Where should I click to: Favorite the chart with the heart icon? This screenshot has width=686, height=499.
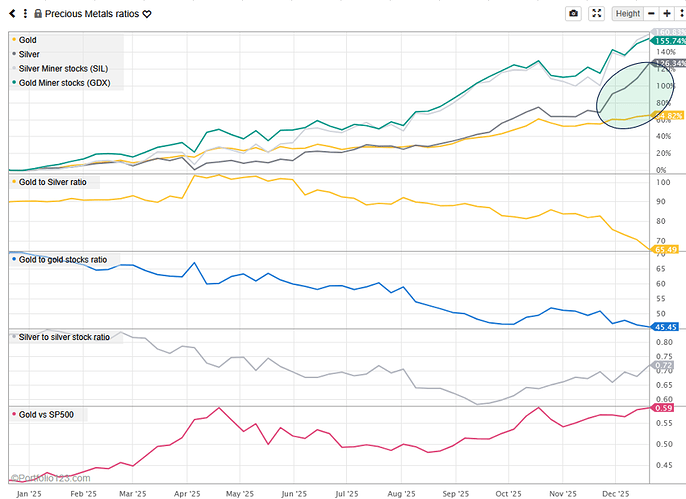click(147, 14)
